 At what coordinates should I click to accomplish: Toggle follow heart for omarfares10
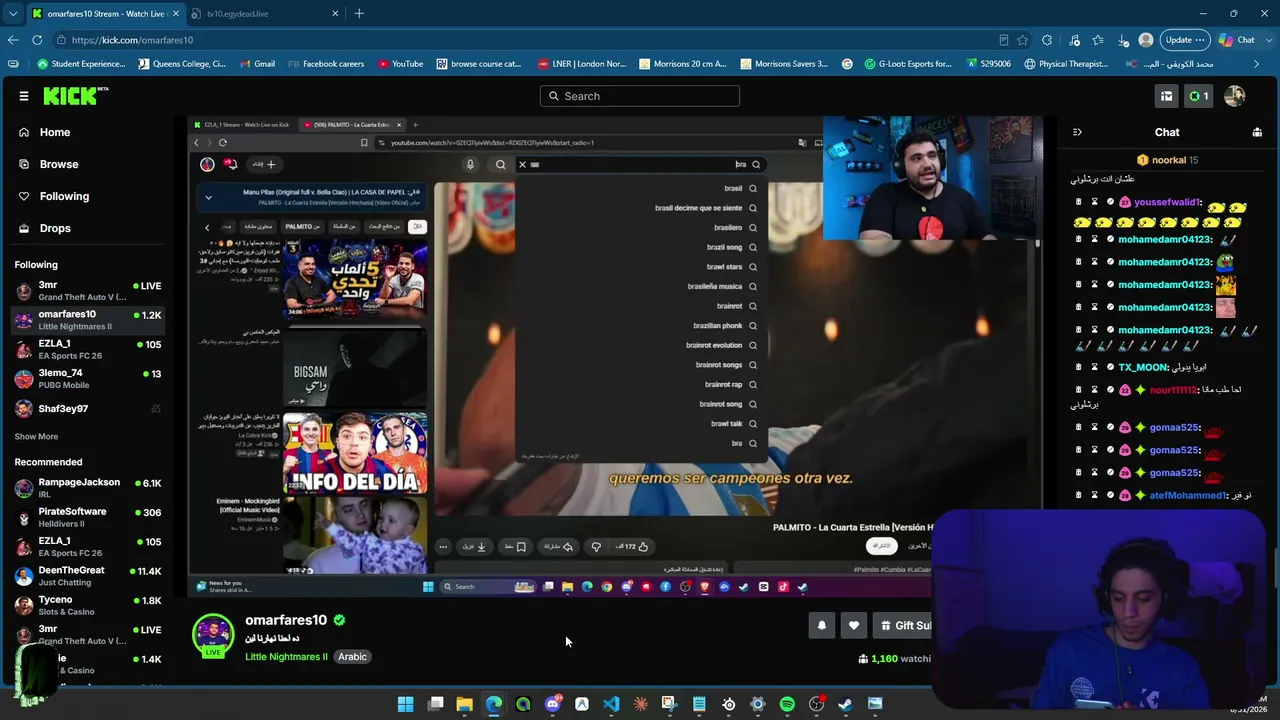coord(853,626)
